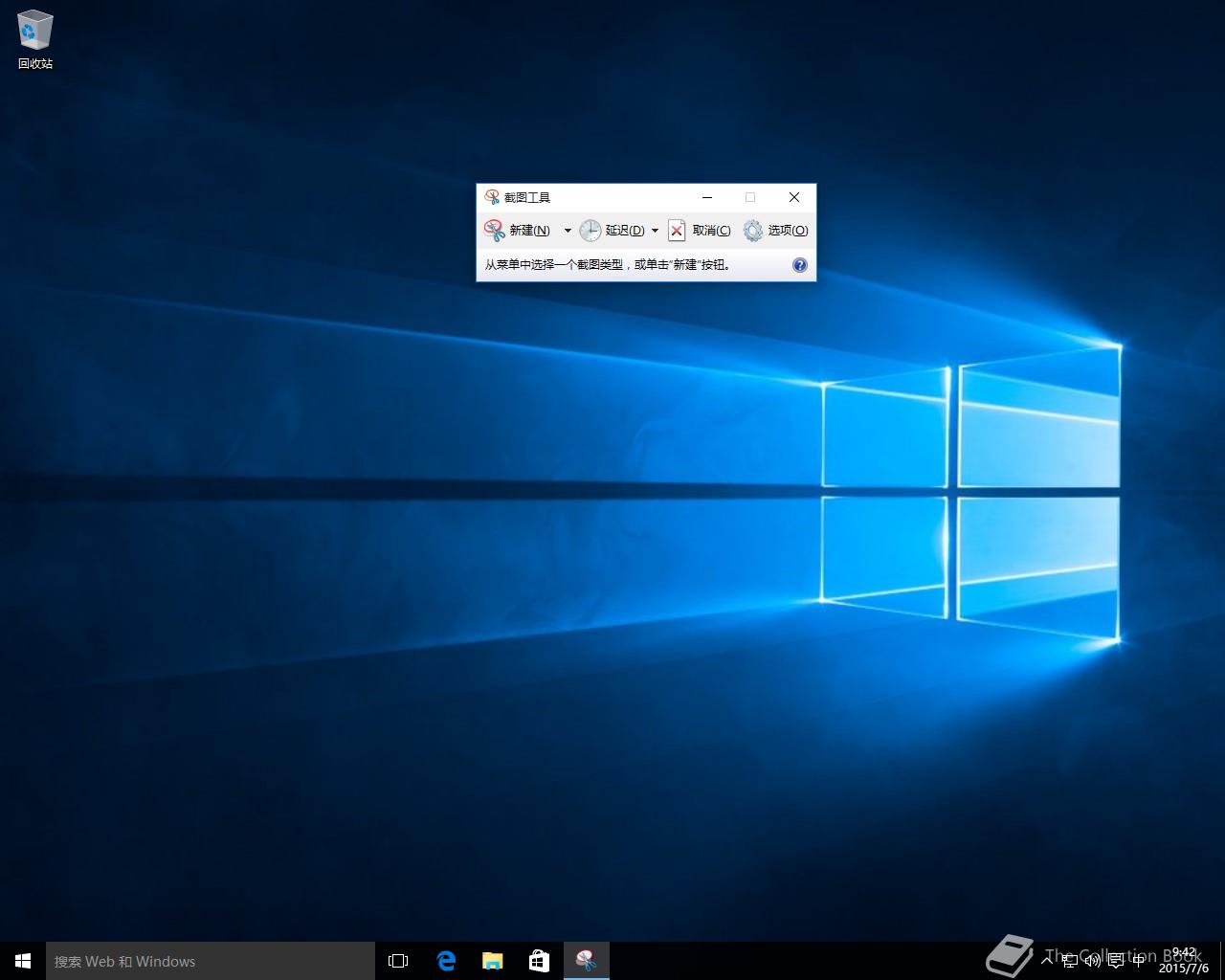1225x980 pixels.
Task: Open the Windows Store taskbar icon
Action: [539, 961]
